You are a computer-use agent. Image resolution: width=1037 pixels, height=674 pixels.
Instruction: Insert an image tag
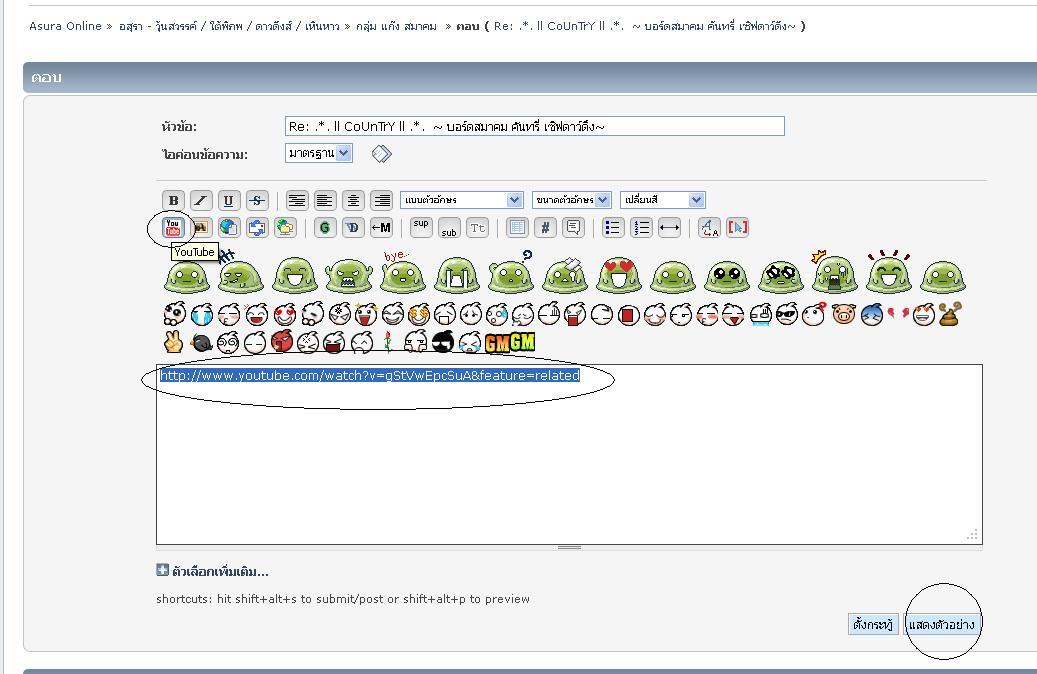point(201,228)
